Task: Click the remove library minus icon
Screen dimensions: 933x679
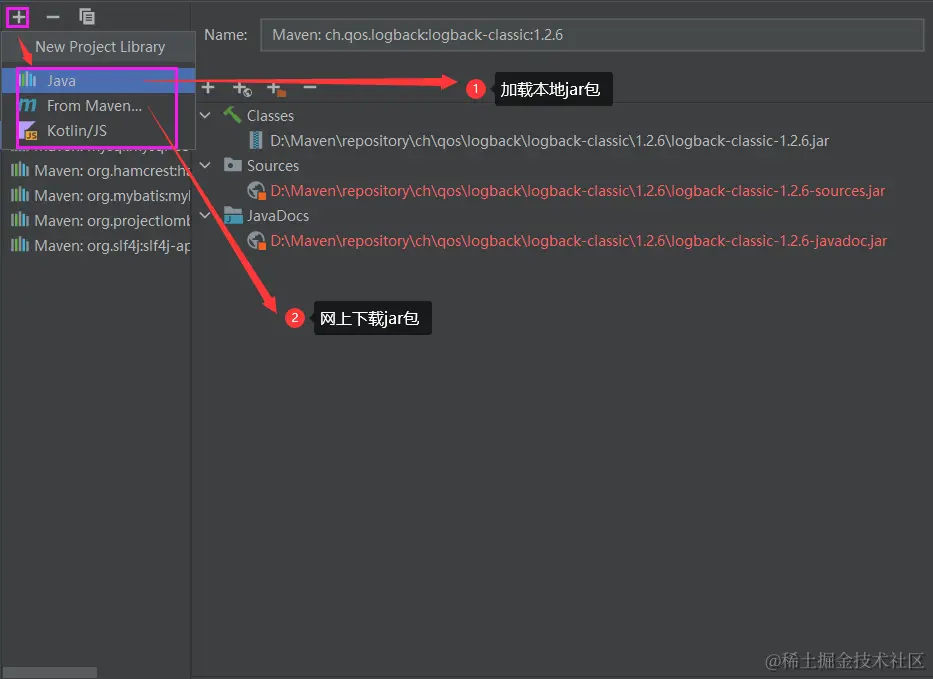Action: click(x=53, y=17)
